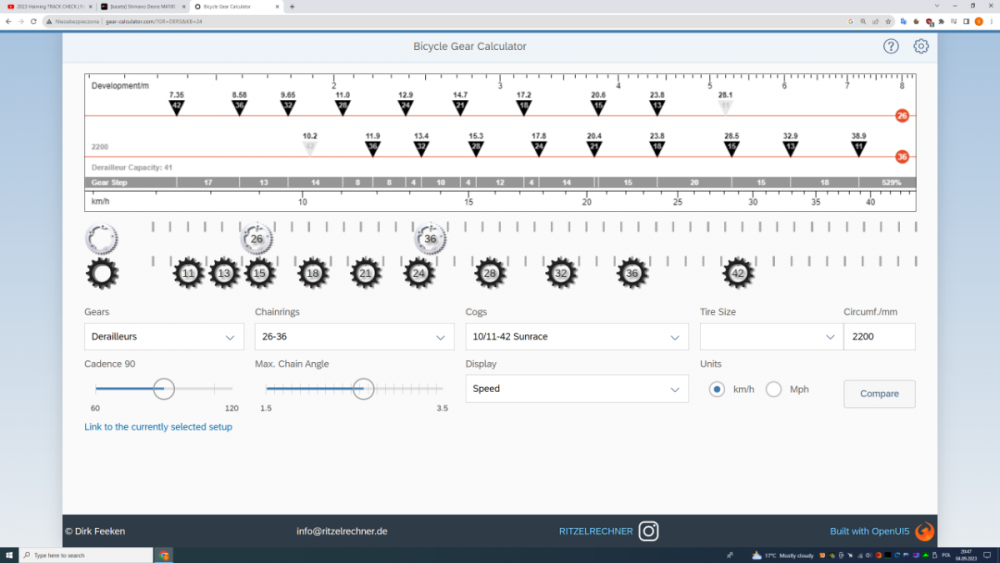Image resolution: width=1000 pixels, height=563 pixels.
Task: Click the Cadence slider handle
Action: click(164, 389)
